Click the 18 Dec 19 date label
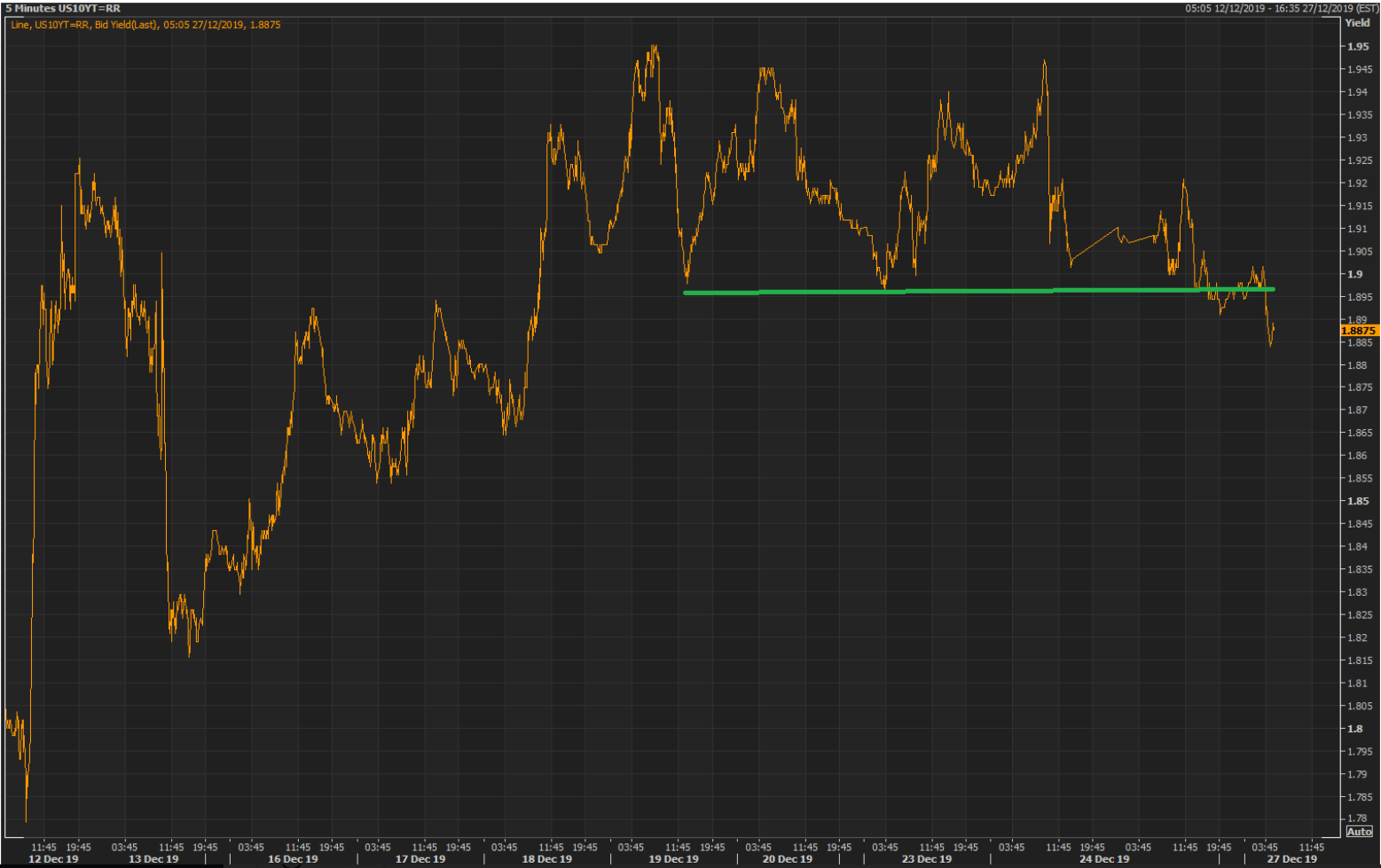Viewport: 1381px width, 868px height. [547, 859]
